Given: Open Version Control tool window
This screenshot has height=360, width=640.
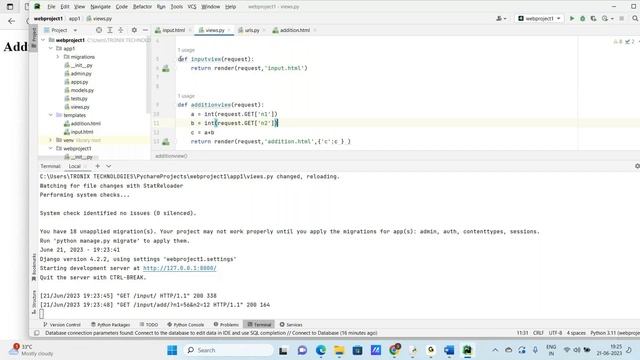Looking at the screenshot, I should pos(62,324).
